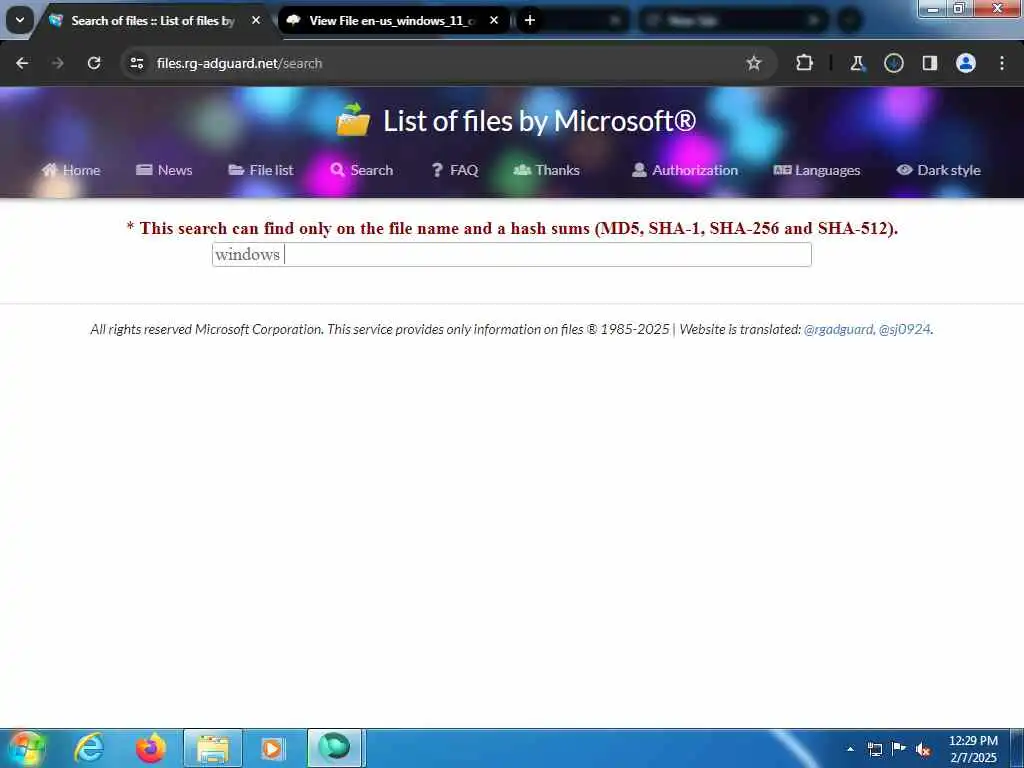Open the Chrome profile avatar

coord(966,63)
